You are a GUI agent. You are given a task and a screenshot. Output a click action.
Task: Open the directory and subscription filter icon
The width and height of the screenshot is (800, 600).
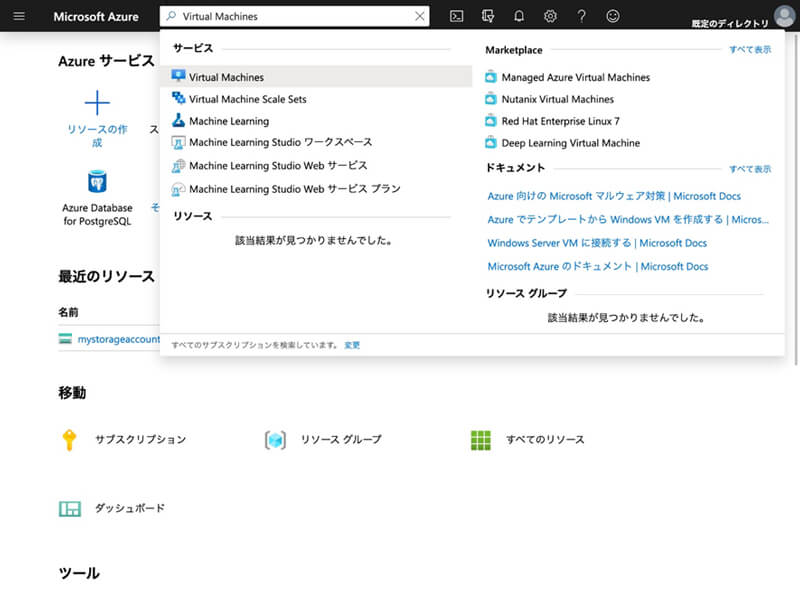point(488,16)
